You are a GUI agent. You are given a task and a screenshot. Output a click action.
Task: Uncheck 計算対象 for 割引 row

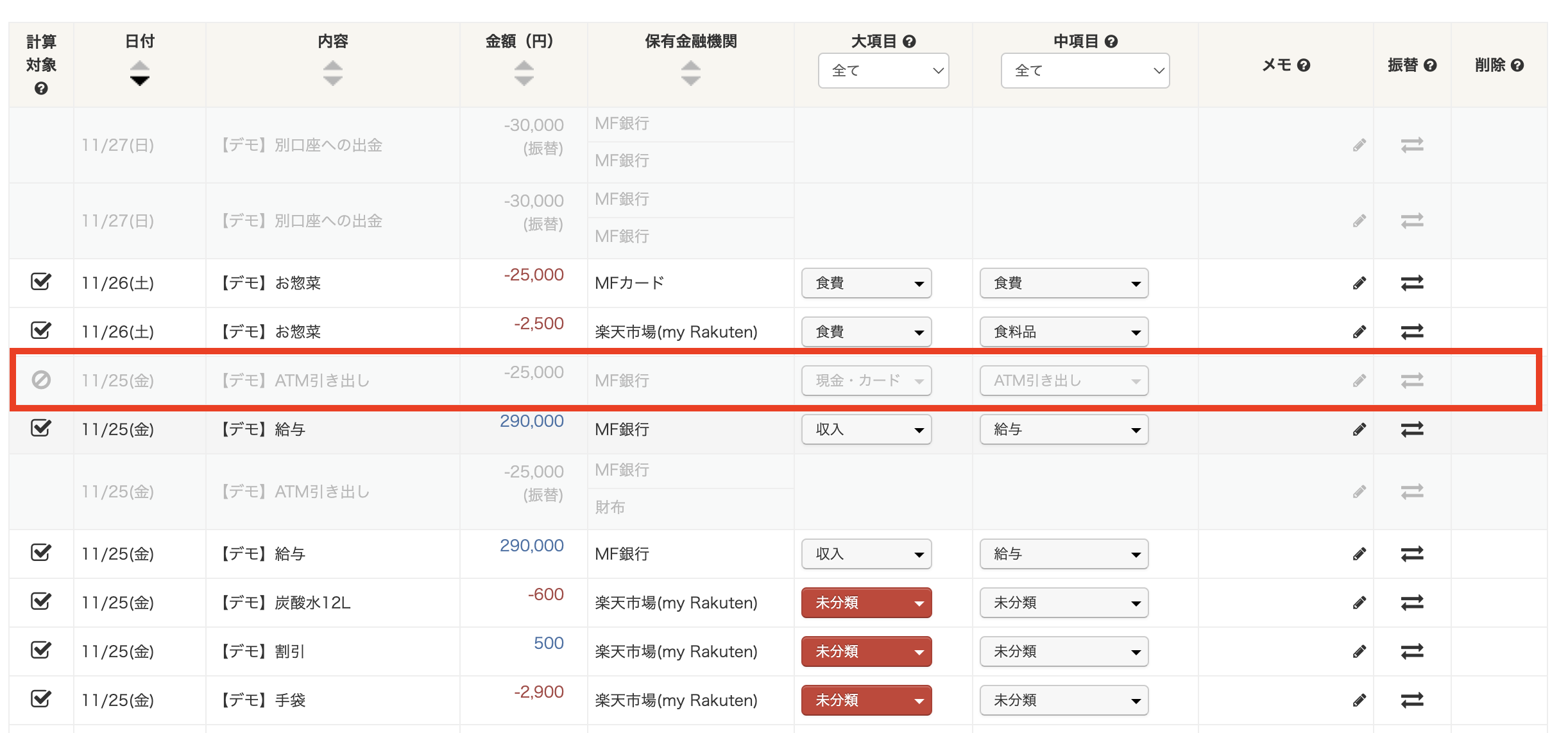(41, 650)
